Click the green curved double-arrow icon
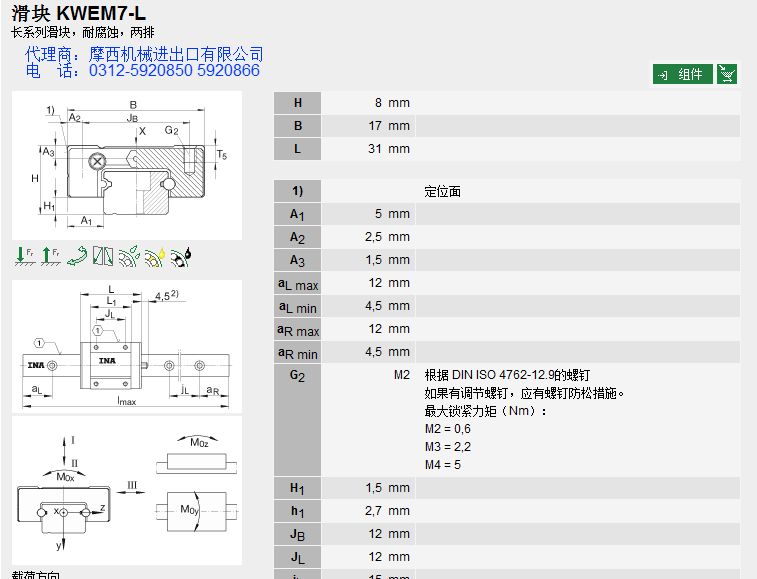The height and width of the screenshot is (579, 757). pos(76,257)
